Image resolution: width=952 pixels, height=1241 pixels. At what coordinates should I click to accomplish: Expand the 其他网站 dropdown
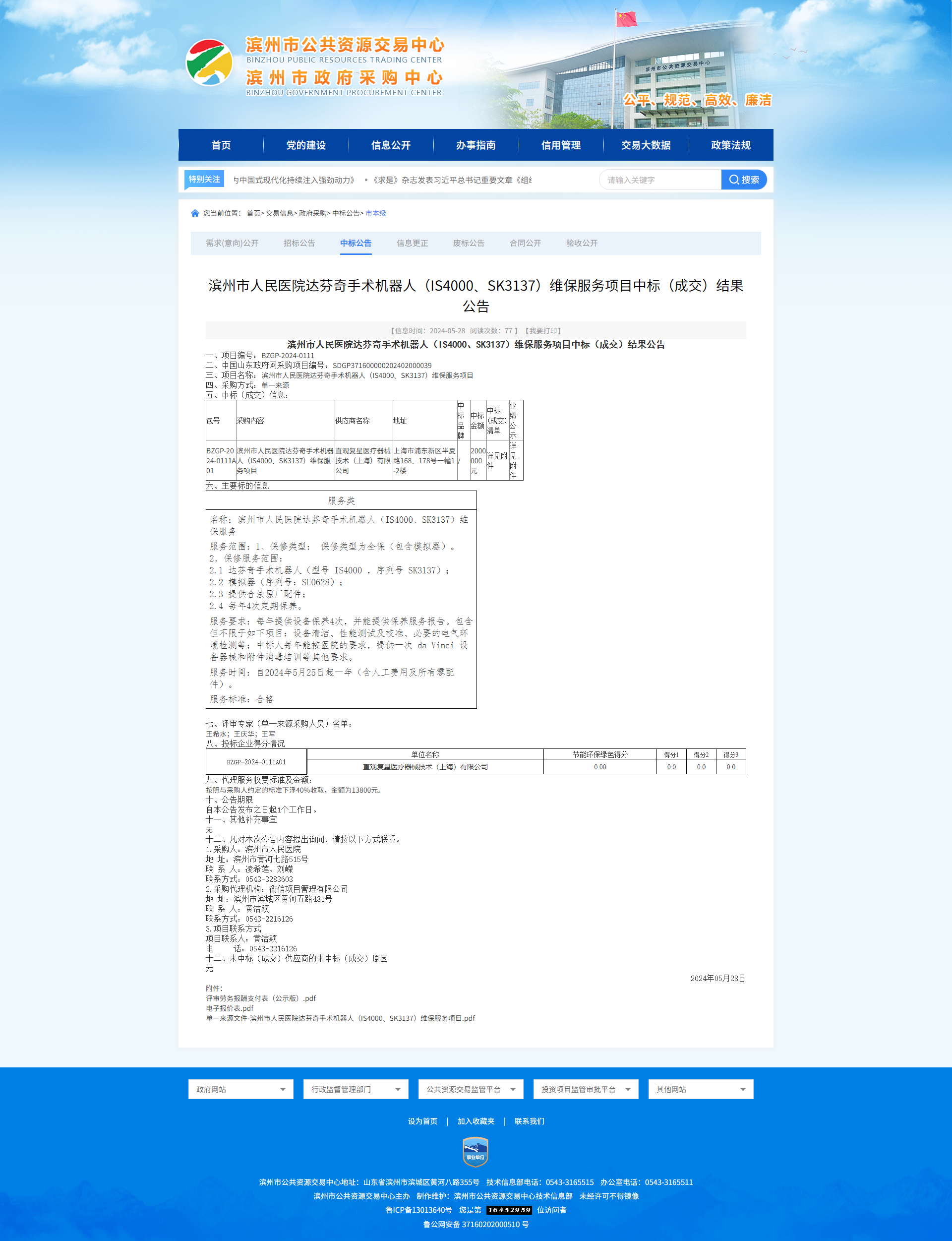701,1089
